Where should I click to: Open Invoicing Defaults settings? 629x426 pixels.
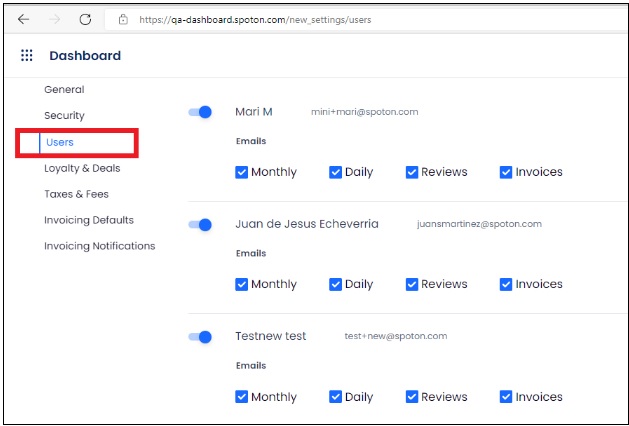(89, 220)
